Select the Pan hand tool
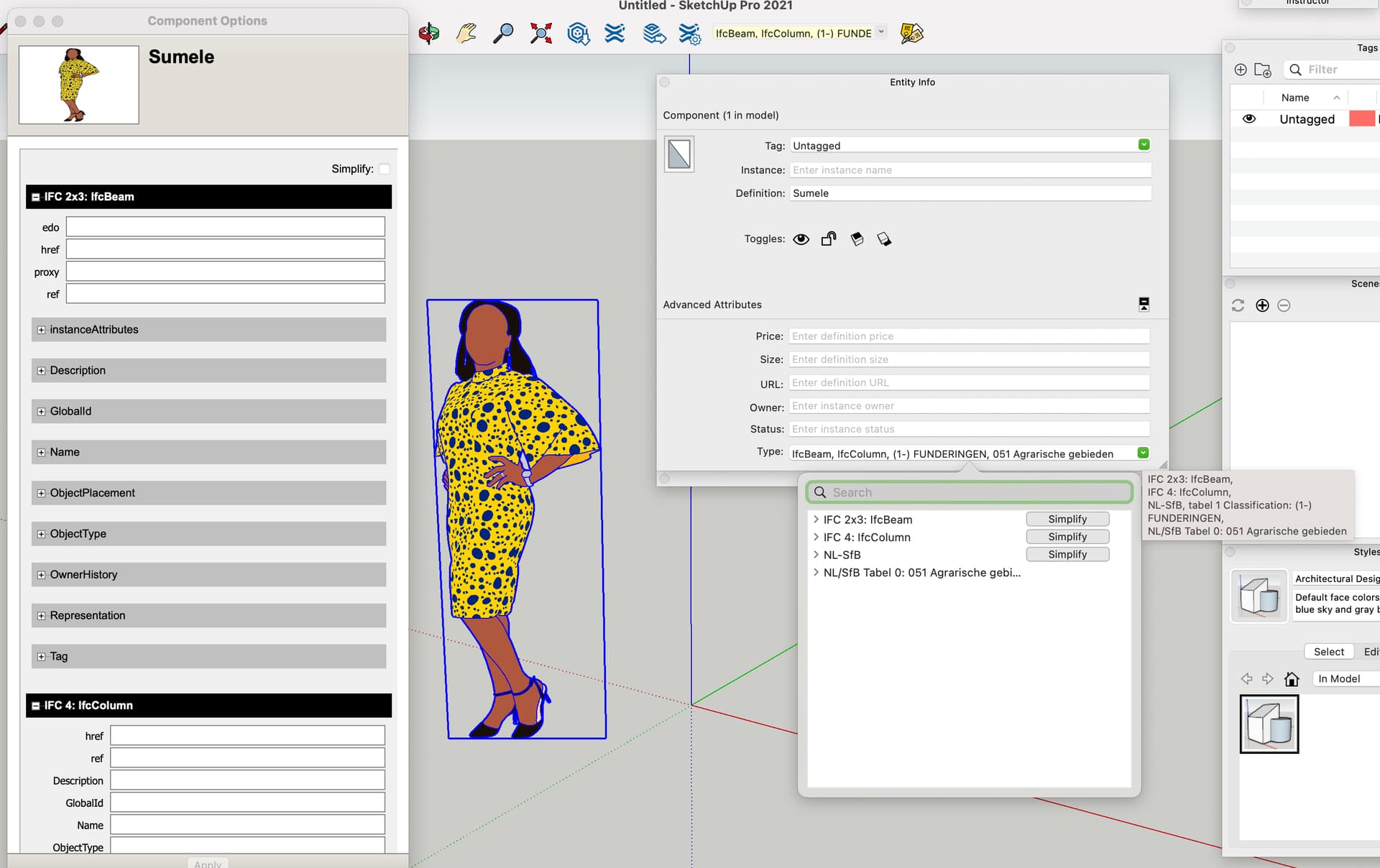Image resolution: width=1380 pixels, height=868 pixels. 466,33
